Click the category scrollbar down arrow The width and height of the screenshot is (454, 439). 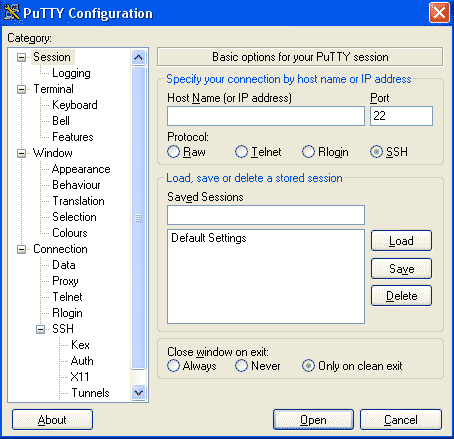click(x=138, y=392)
